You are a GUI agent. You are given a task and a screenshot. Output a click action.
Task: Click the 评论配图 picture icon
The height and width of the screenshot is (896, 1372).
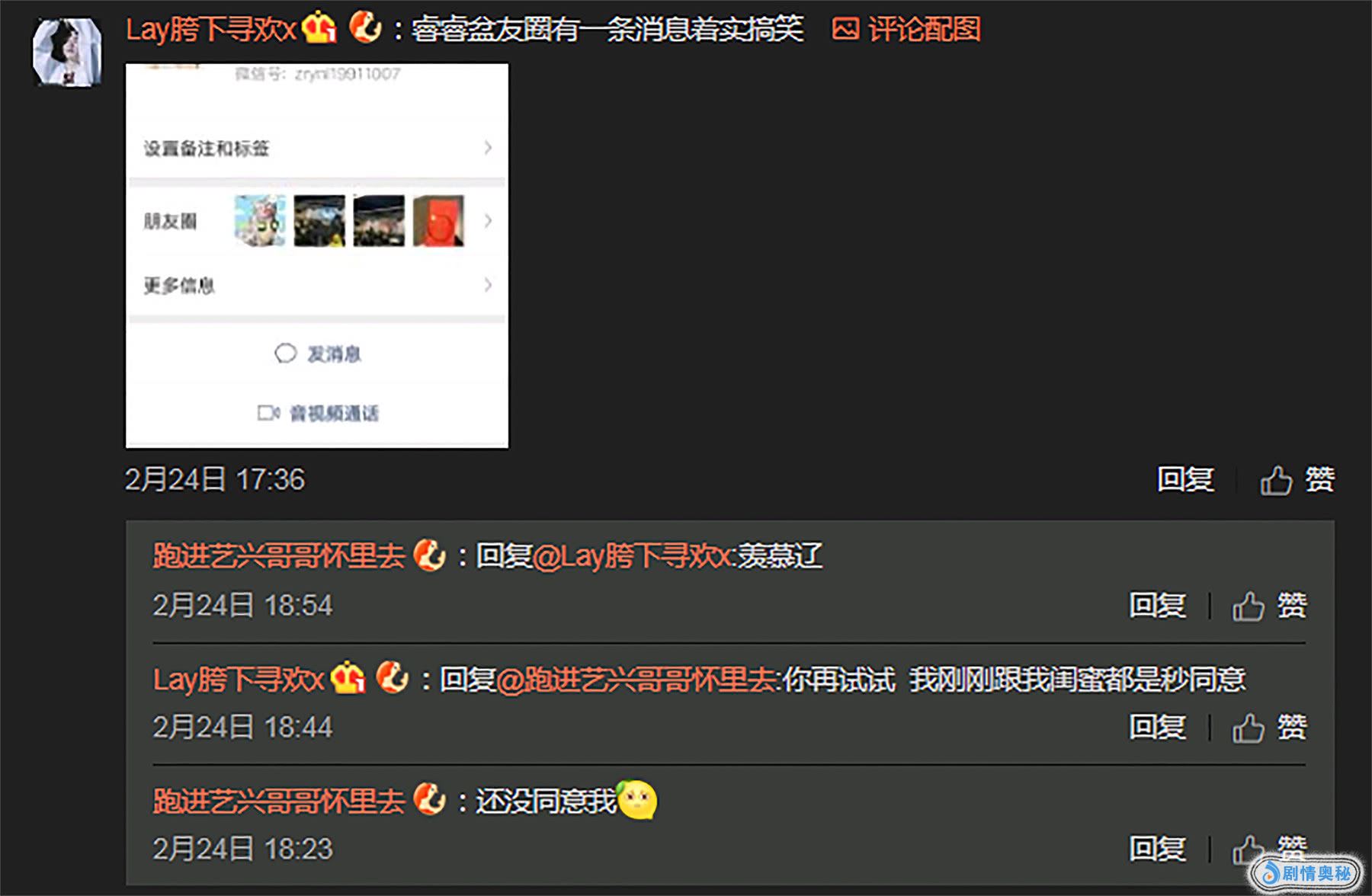845,30
